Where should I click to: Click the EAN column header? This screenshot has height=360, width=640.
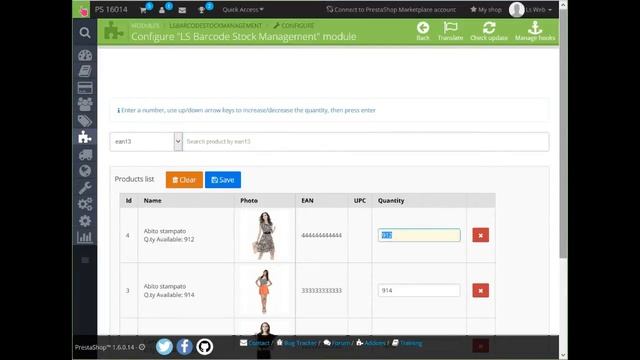[x=307, y=200]
